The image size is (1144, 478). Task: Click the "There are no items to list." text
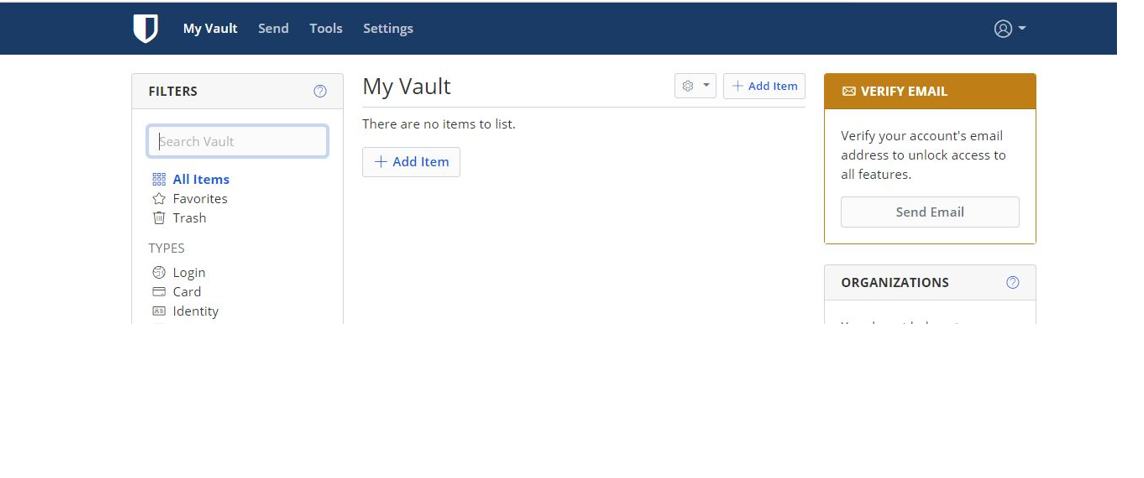[x=438, y=124]
